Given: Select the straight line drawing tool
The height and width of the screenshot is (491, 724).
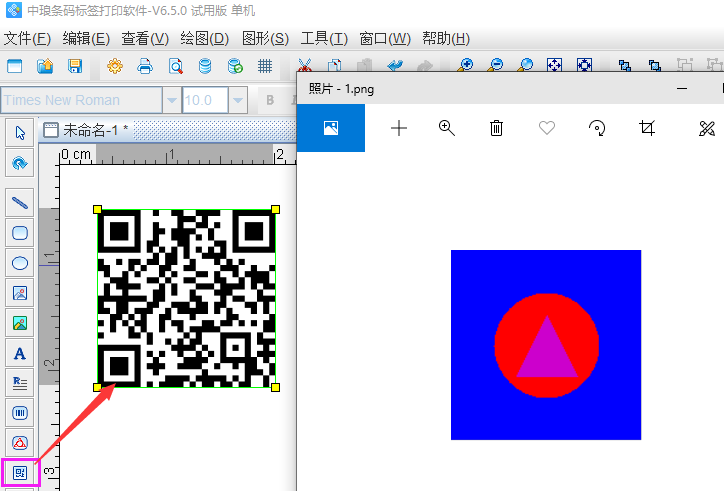Looking at the screenshot, I should tap(19, 202).
